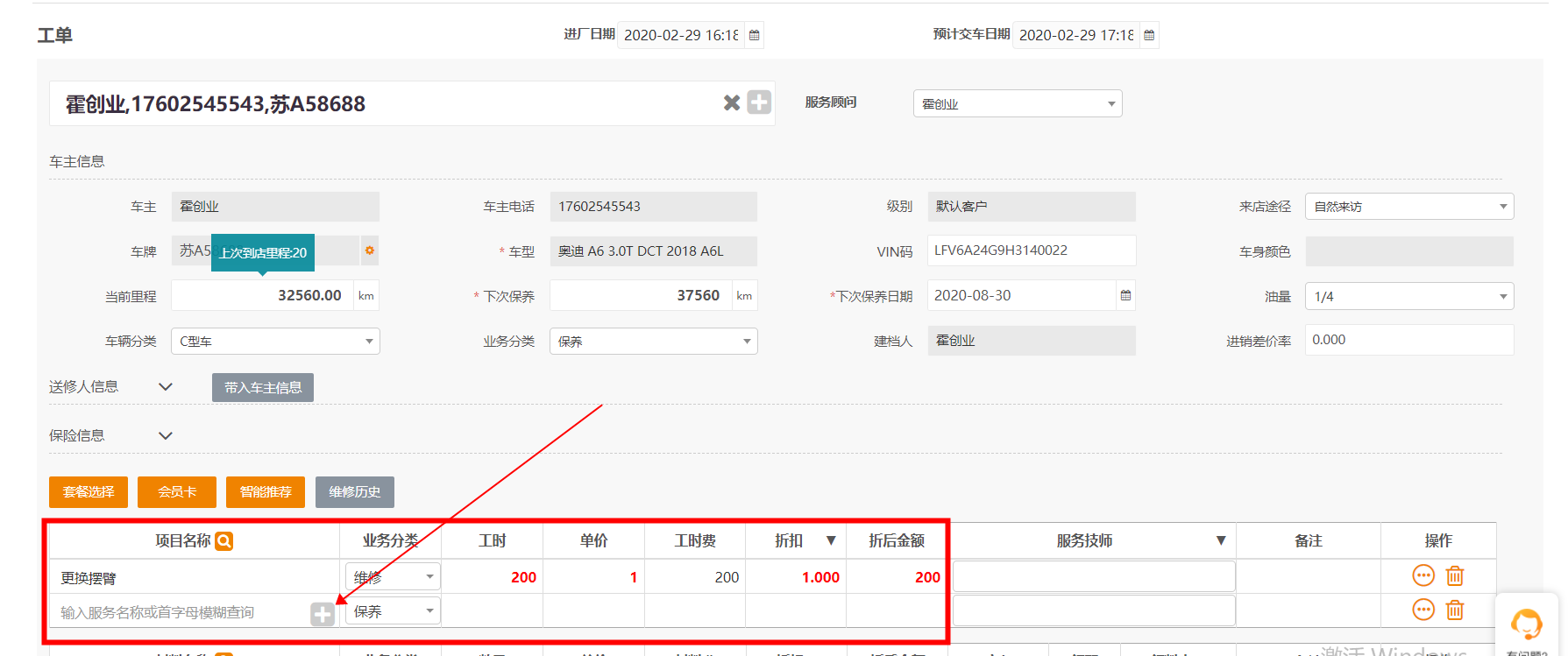This screenshot has height=656, width=1568.
Task: Click the 单价 value 1 in 更换摆臂 row
Action: (x=633, y=577)
